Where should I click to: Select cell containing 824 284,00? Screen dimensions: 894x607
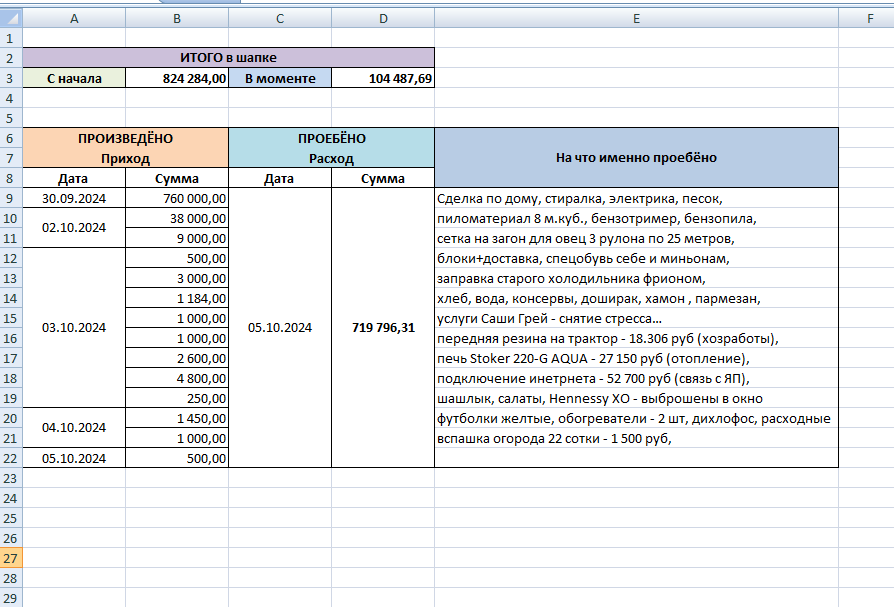click(x=177, y=78)
